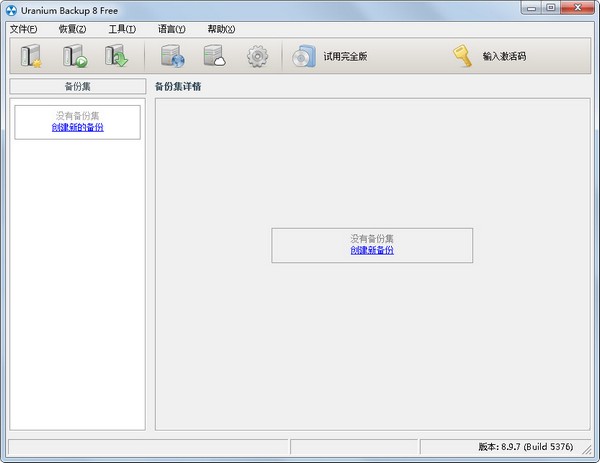Viewport: 600px width, 463px height.
Task: Open the 恢复(Z) menu
Action: coord(72,29)
